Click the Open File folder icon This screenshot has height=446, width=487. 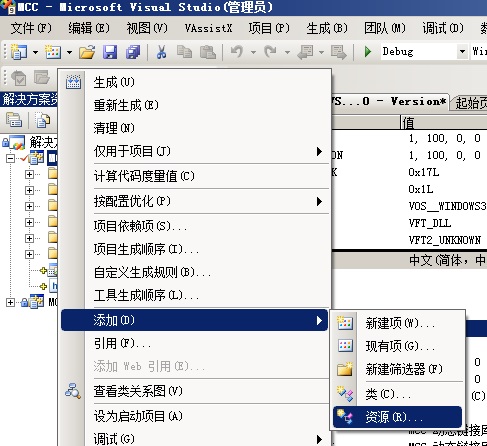[87, 52]
